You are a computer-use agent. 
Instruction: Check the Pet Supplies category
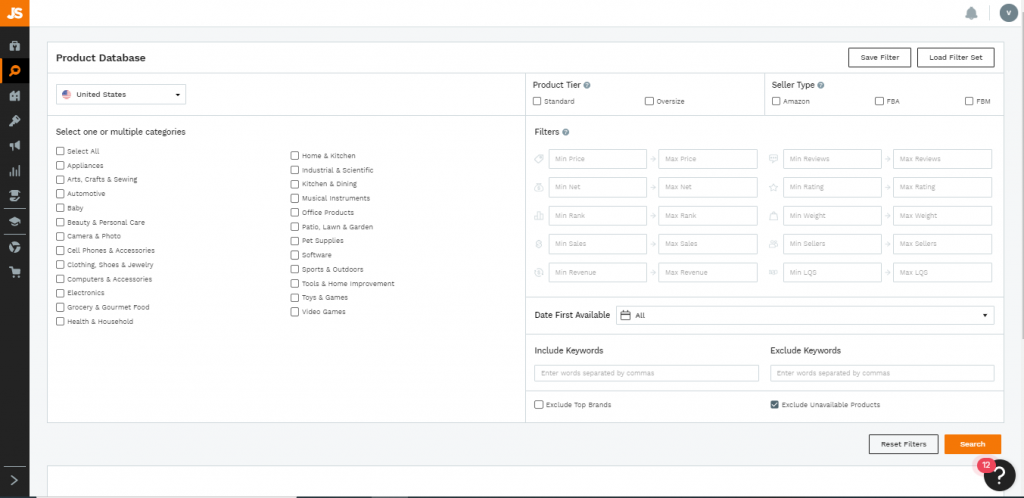tap(295, 241)
